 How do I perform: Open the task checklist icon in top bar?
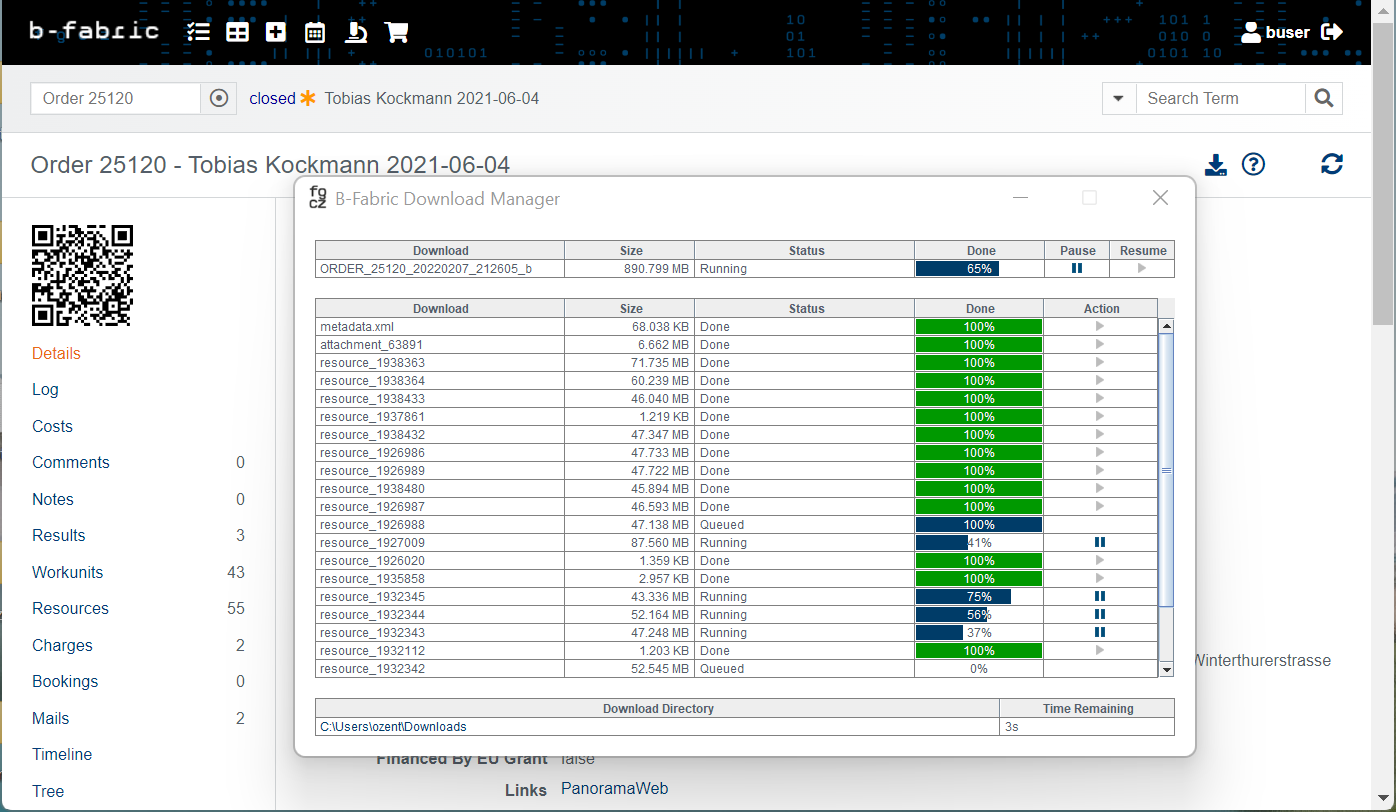[198, 32]
